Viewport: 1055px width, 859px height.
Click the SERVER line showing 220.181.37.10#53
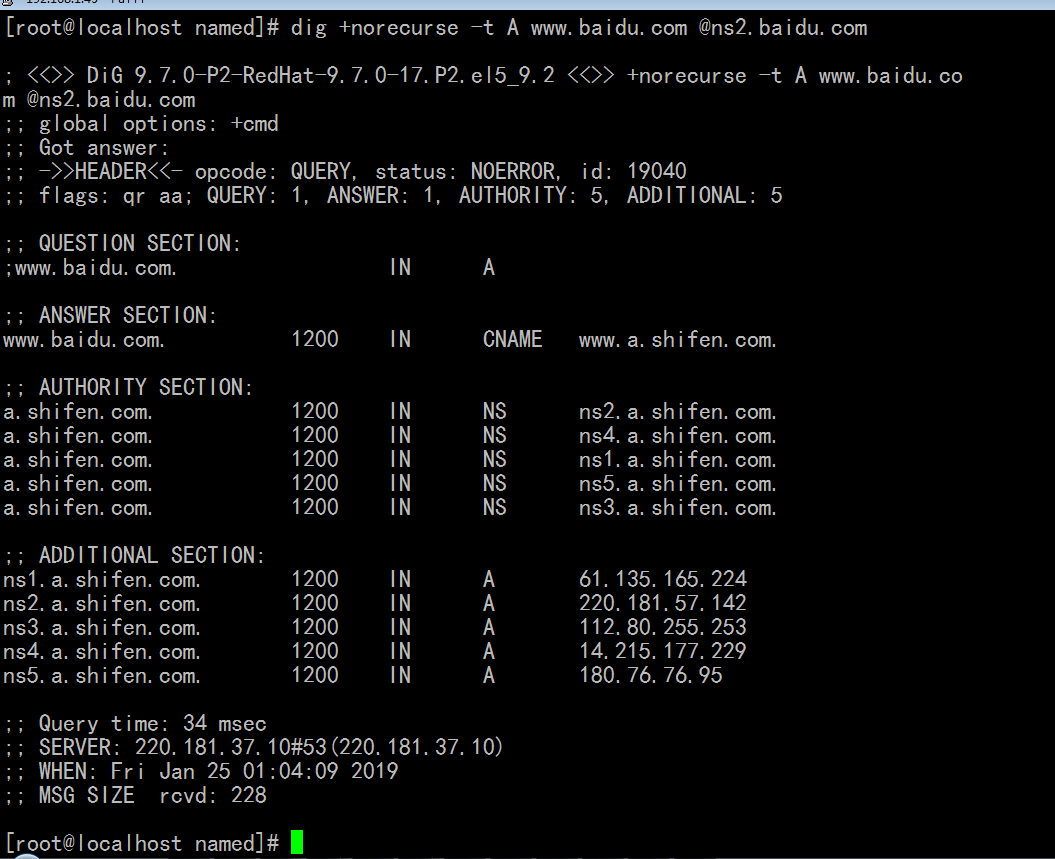[254, 747]
